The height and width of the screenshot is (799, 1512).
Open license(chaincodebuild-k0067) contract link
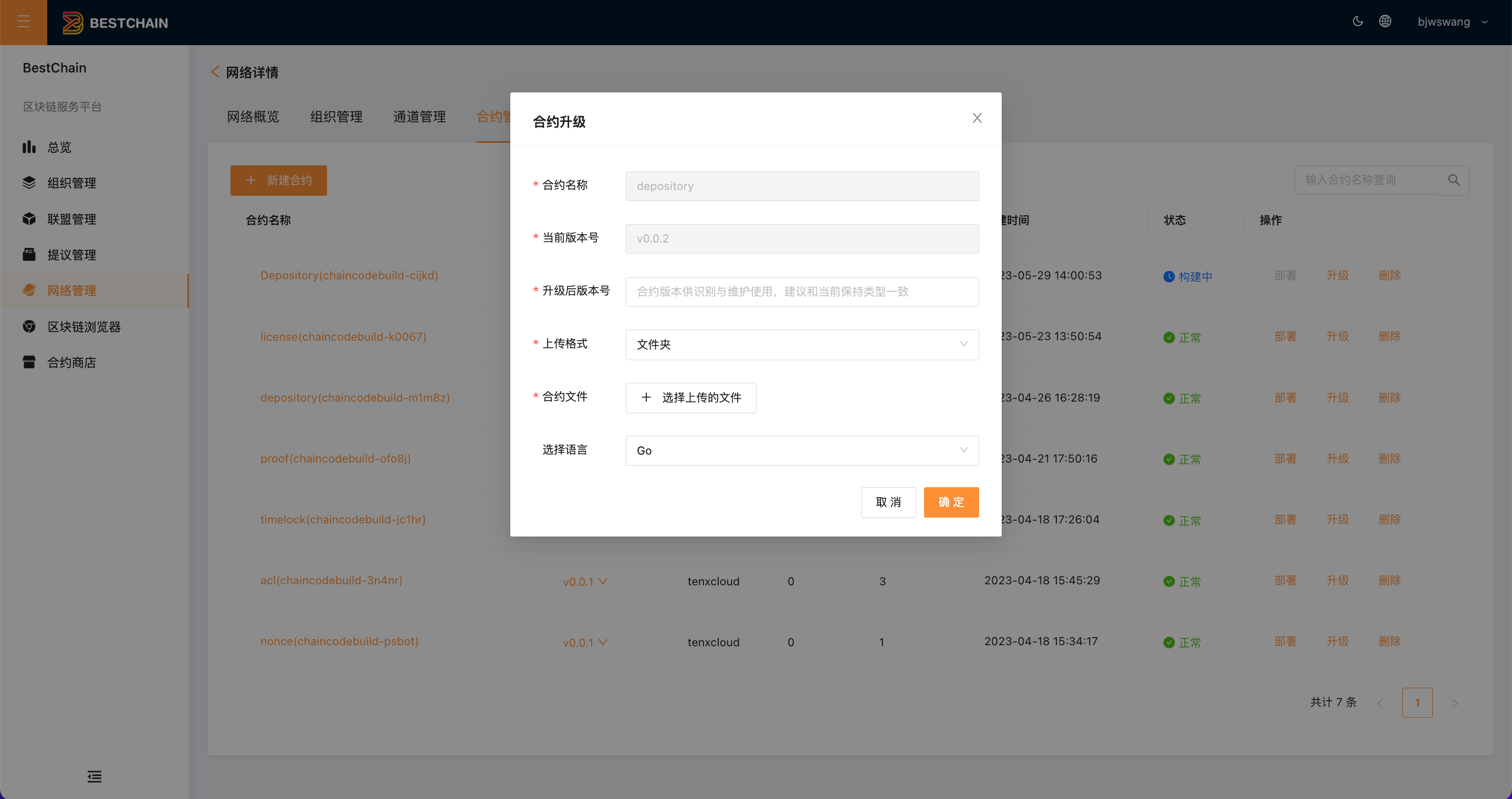tap(343, 337)
